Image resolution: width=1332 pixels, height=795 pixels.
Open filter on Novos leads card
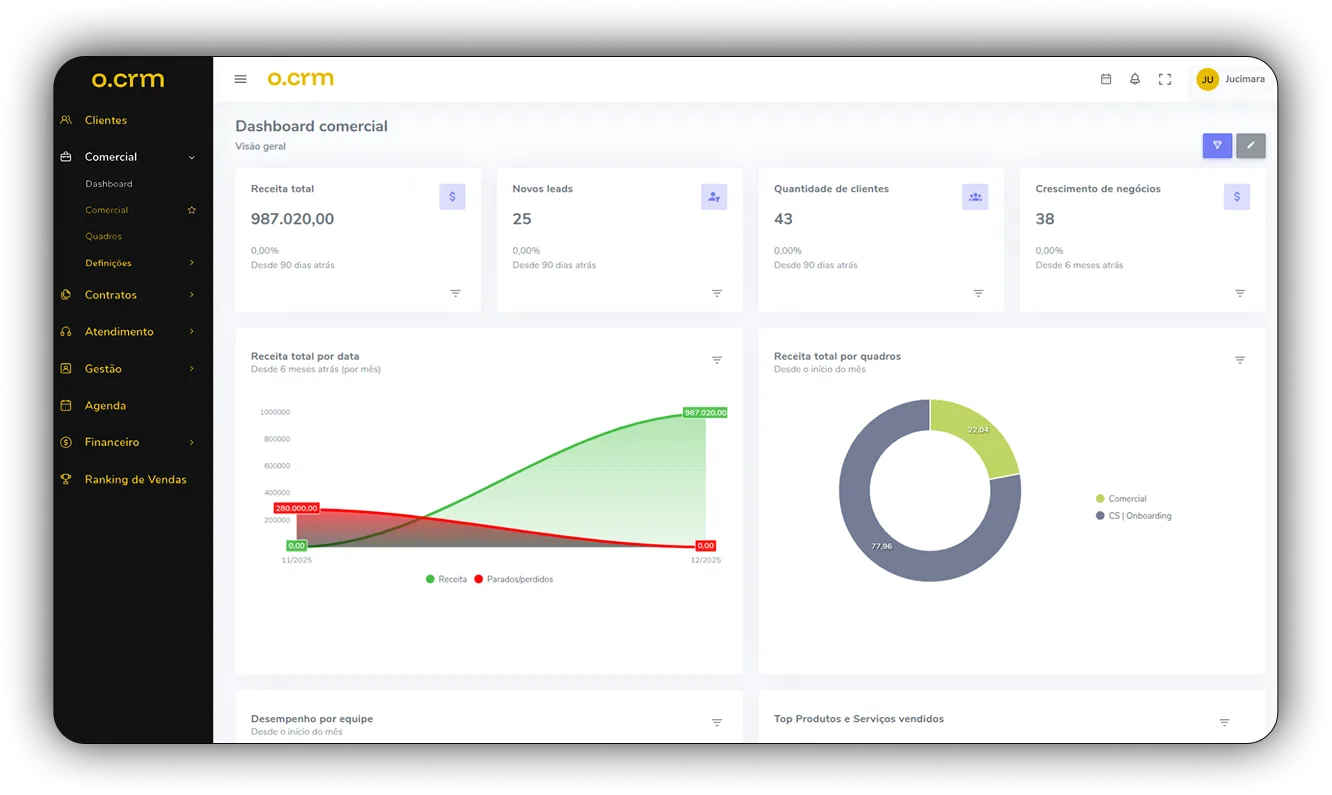[x=717, y=293]
